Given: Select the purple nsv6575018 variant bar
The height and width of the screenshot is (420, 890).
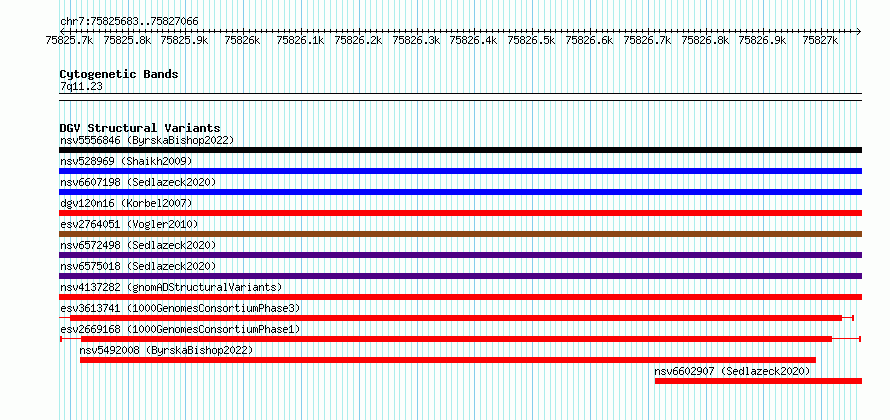Looking at the screenshot, I should click(x=460, y=276).
